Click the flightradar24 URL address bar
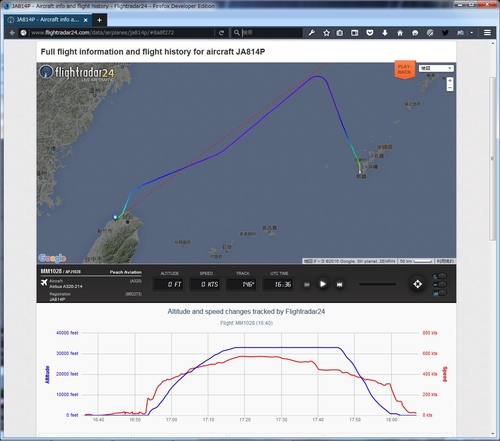The width and height of the screenshot is (500, 441). tap(122, 33)
